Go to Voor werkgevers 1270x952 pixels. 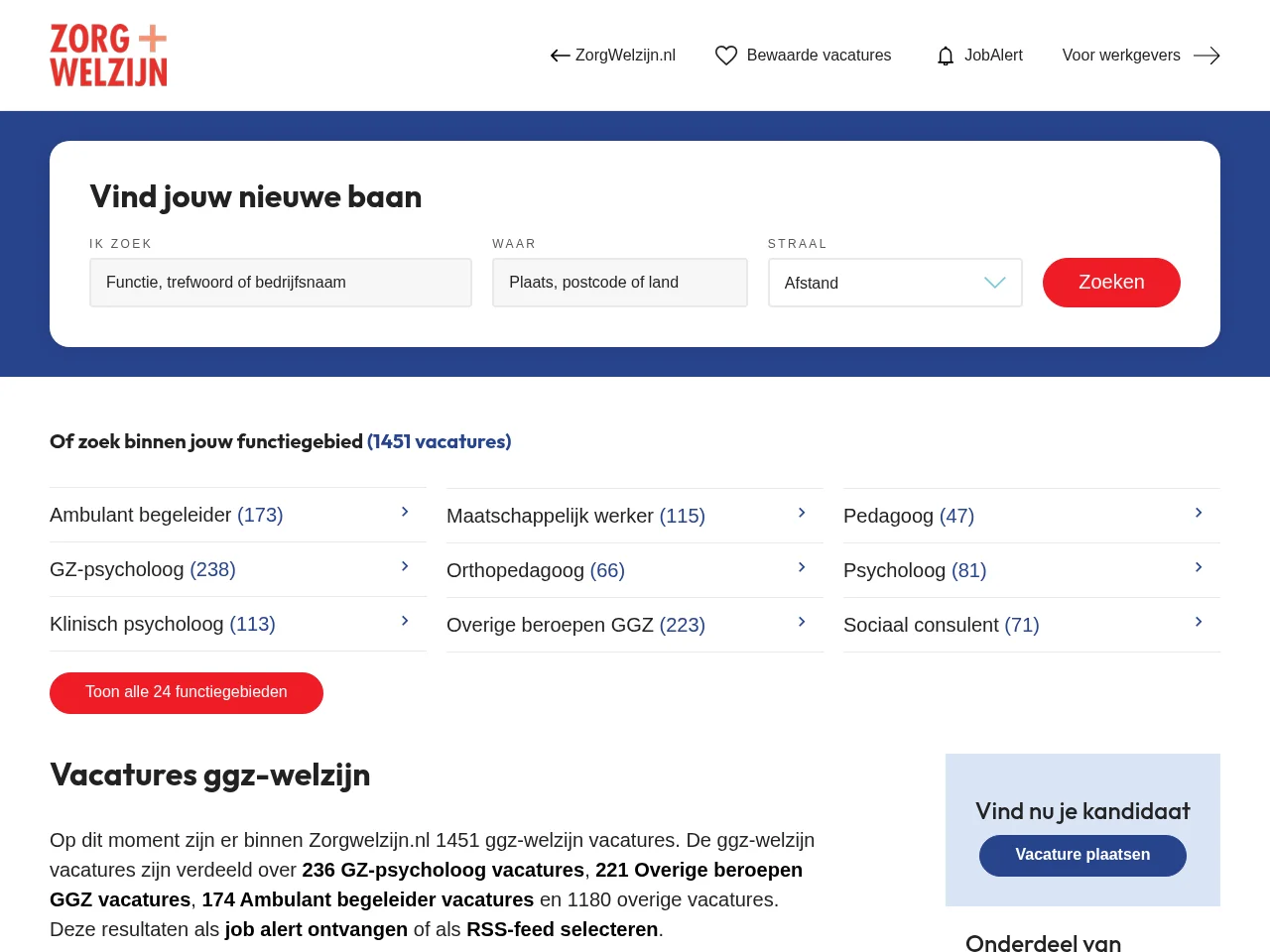(x=1121, y=56)
